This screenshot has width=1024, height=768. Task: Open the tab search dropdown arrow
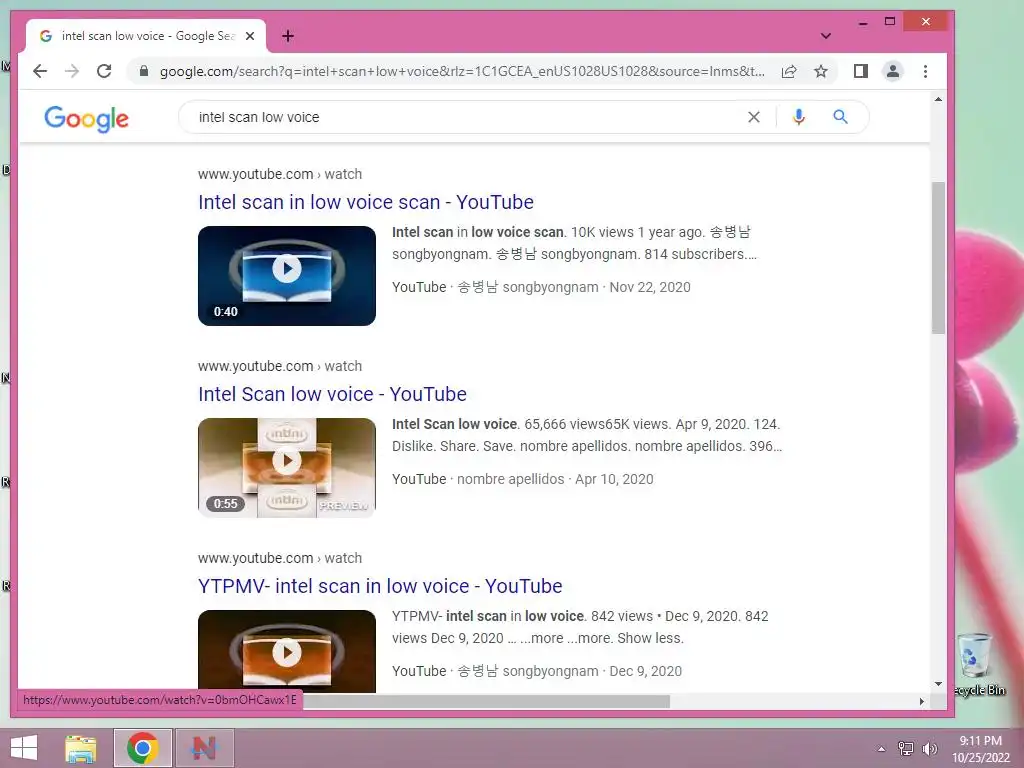(825, 36)
